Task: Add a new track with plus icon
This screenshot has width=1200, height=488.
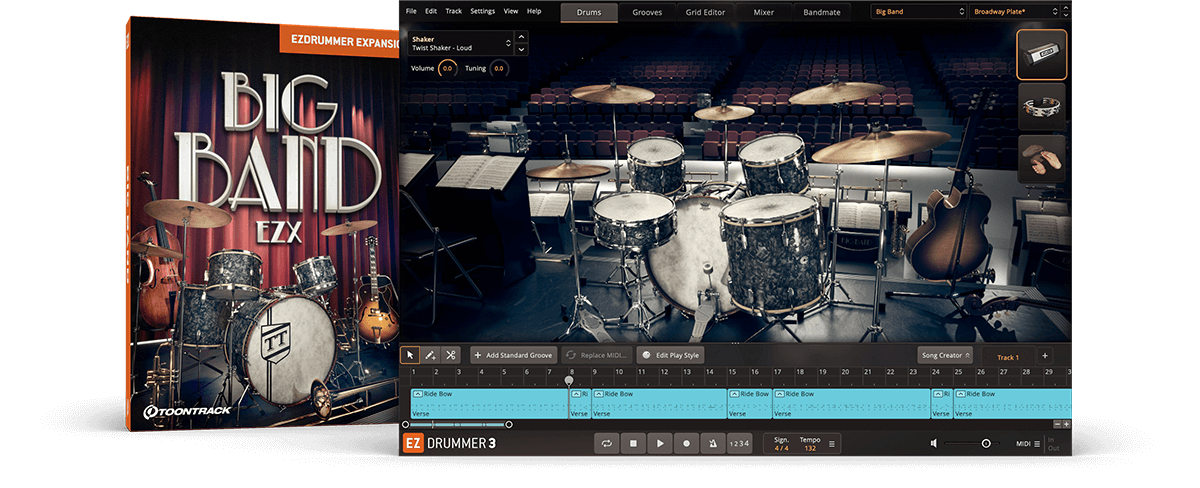Action: 1044,356
